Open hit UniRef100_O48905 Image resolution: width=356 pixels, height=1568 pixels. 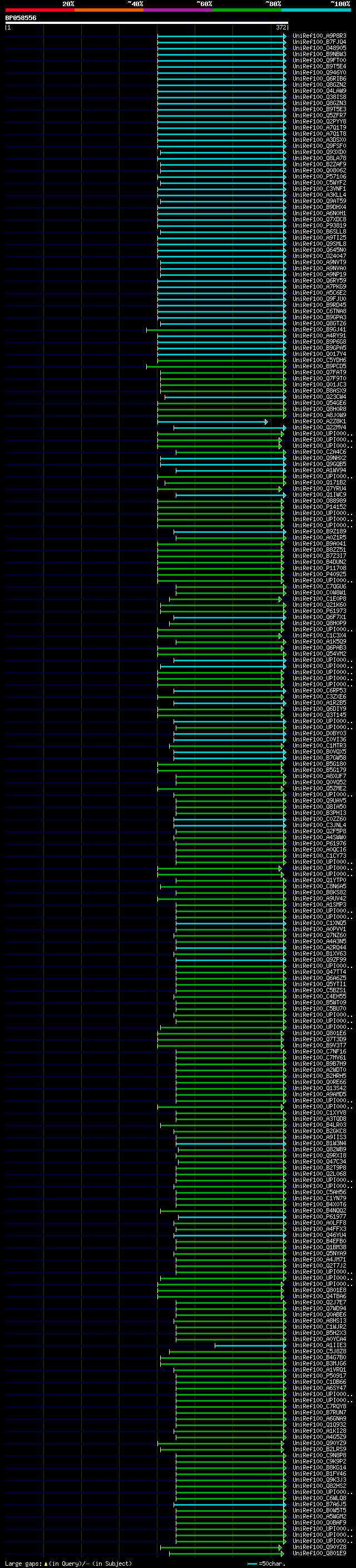pos(319,48)
